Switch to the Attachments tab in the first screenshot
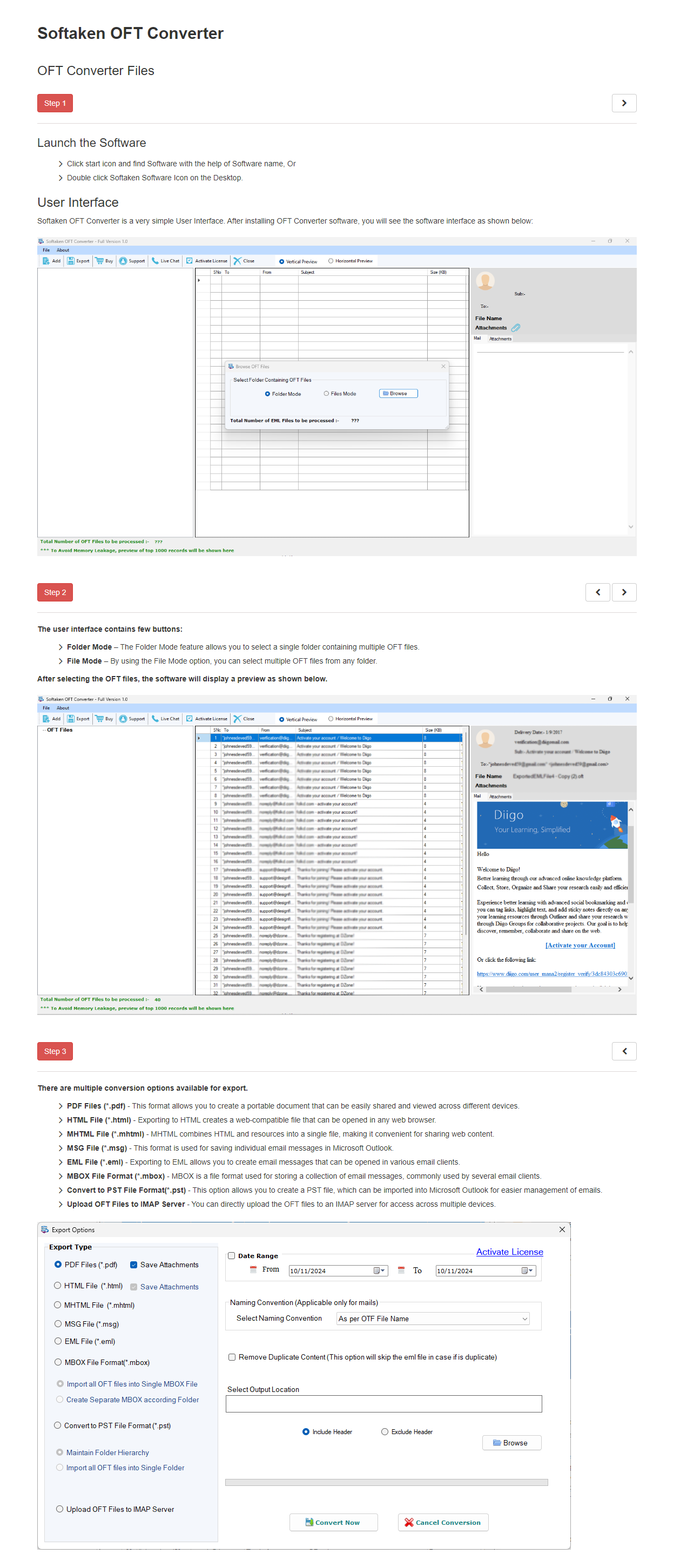The height and width of the screenshot is (1568, 687). pyautogui.click(x=500, y=339)
